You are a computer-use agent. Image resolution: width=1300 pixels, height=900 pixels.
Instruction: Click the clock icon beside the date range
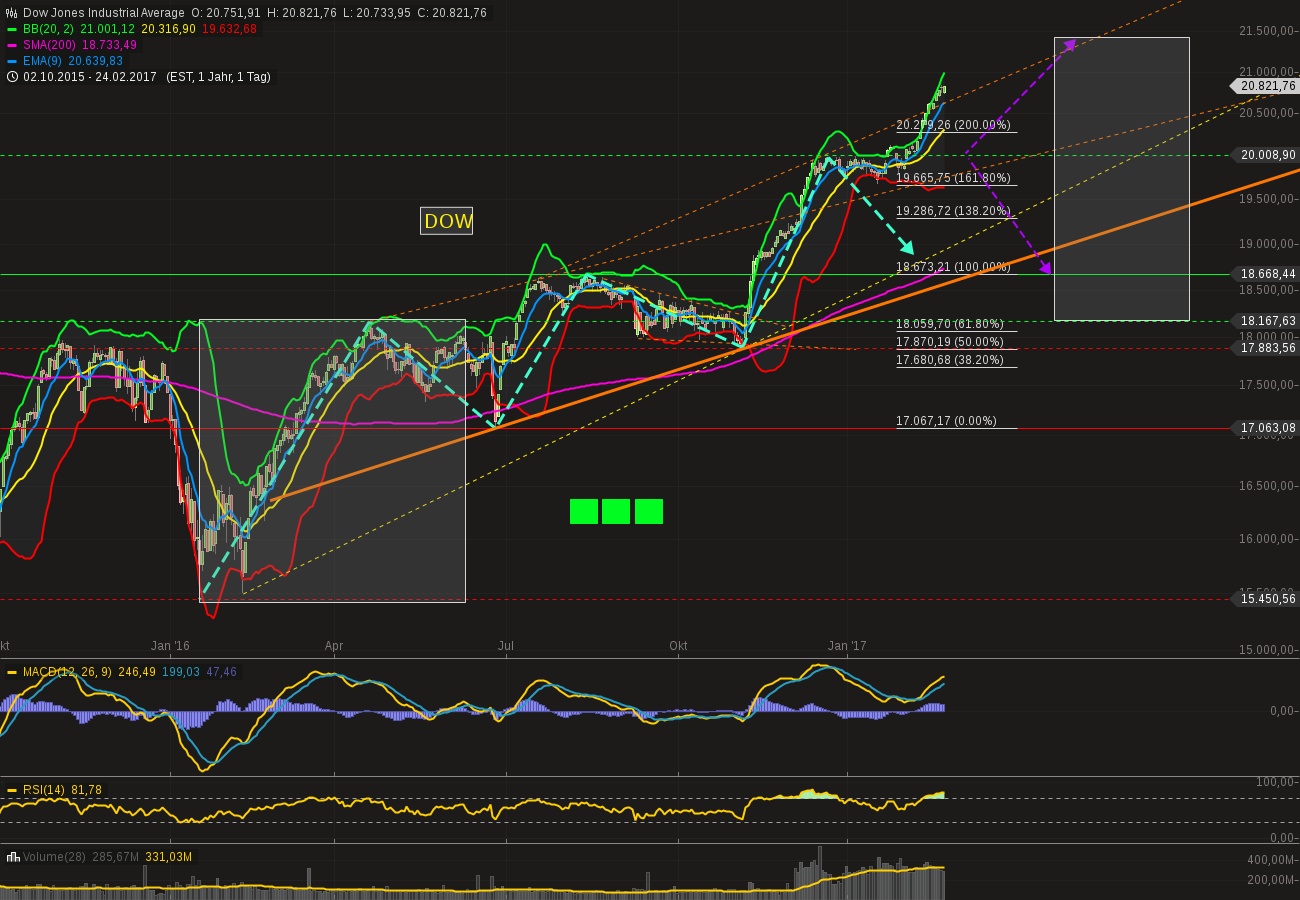coord(12,77)
